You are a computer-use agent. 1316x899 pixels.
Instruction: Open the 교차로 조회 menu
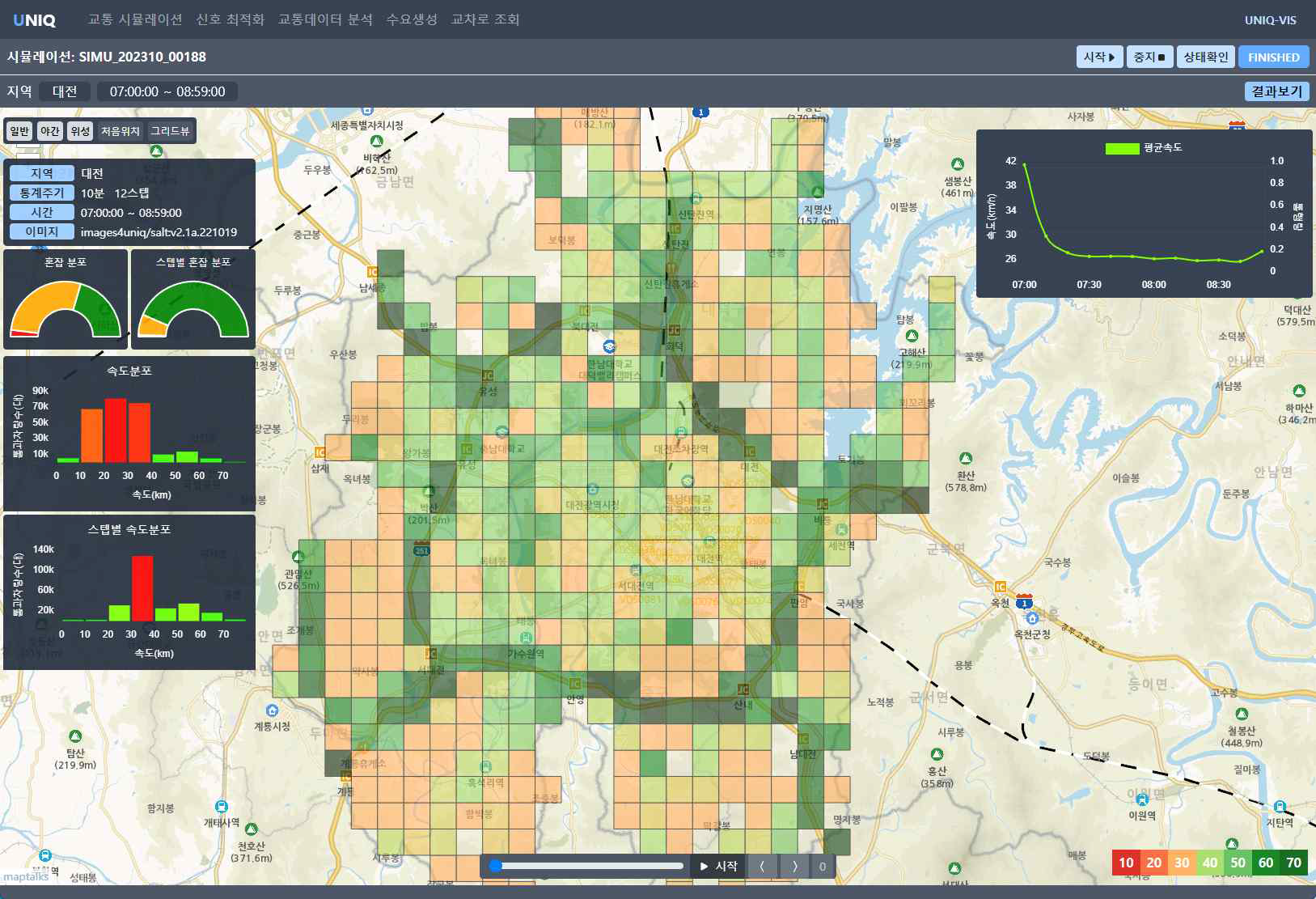485,19
